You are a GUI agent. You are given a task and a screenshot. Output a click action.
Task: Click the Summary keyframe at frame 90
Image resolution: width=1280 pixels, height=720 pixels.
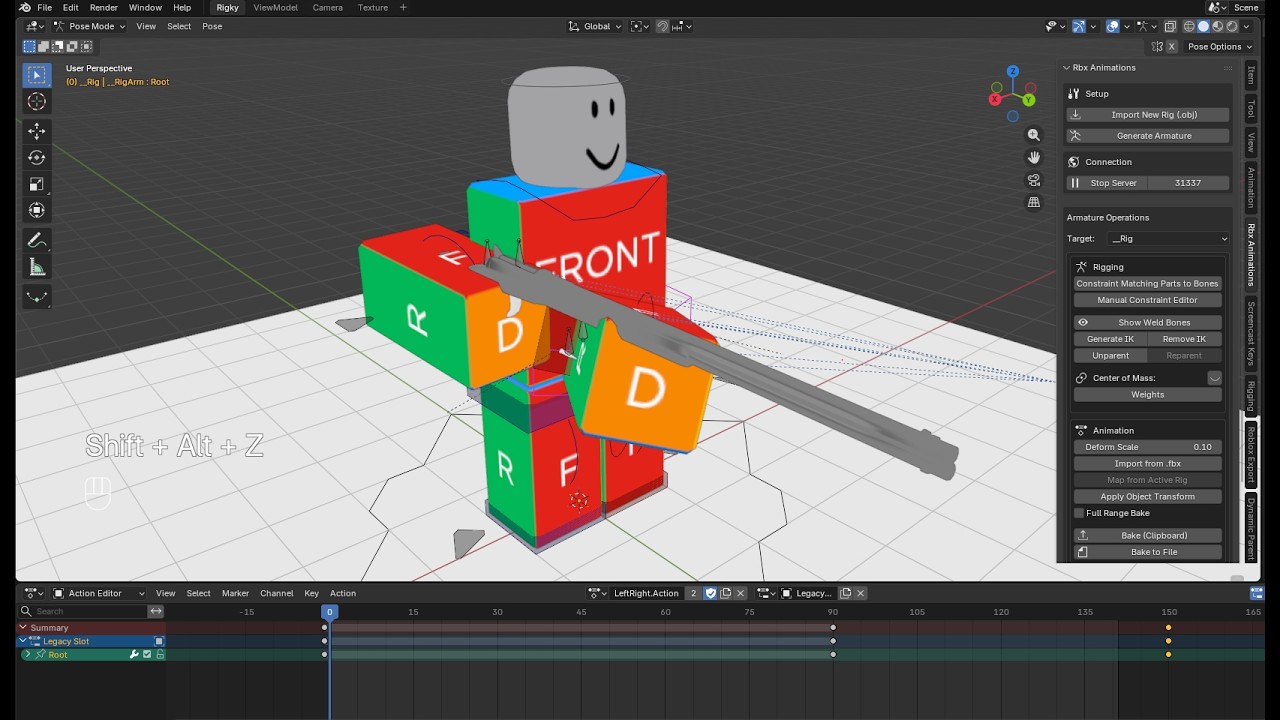(833, 628)
